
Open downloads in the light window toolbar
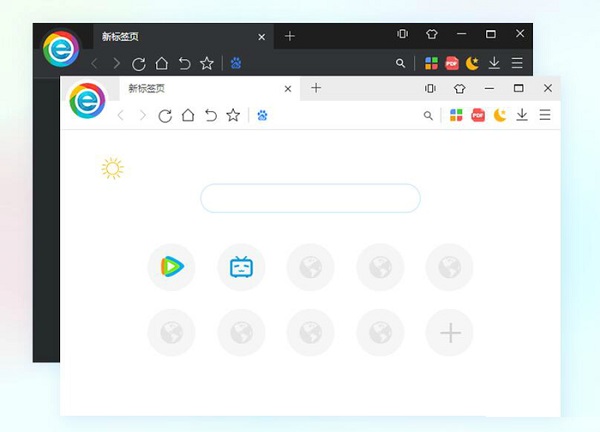click(x=522, y=115)
